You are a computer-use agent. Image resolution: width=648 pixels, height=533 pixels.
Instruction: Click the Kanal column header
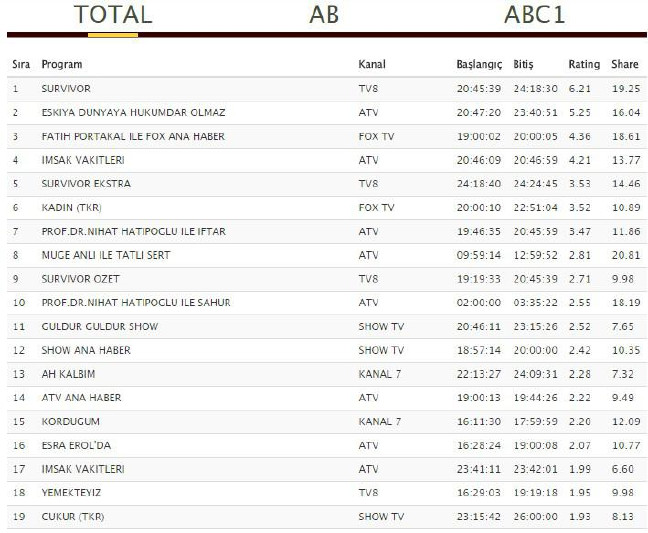click(371, 64)
